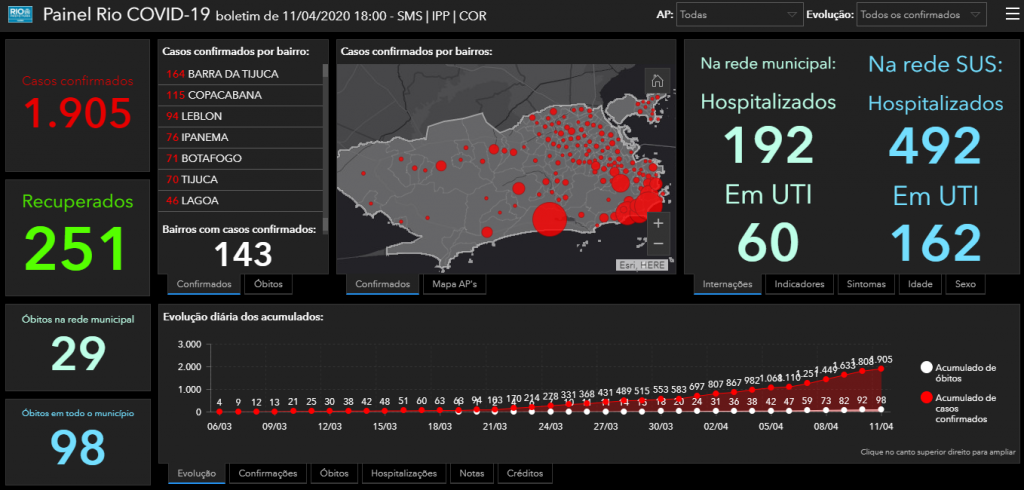1024x490 pixels.
Task: Click the Rio Prefeitura logo
Action: tap(18, 15)
